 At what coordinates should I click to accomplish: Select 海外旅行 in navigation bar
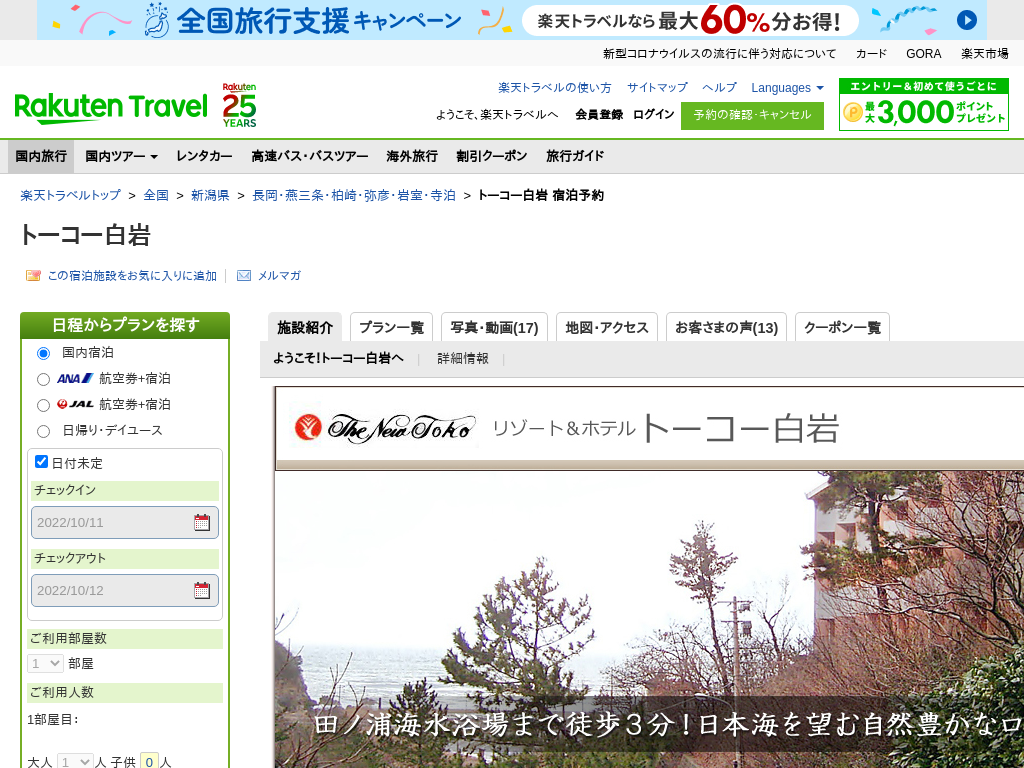(412, 156)
